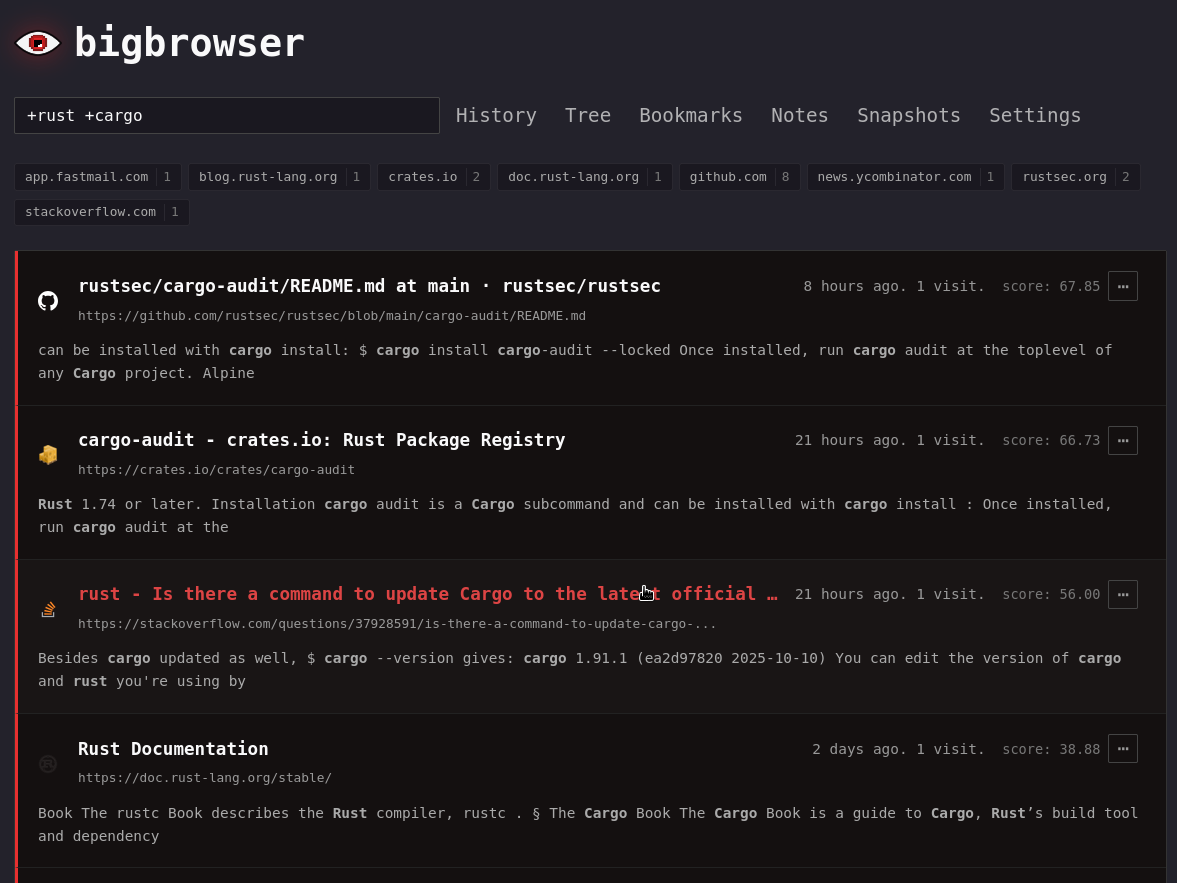Click Rust favicon beside Rust Documentation

[x=48, y=764]
